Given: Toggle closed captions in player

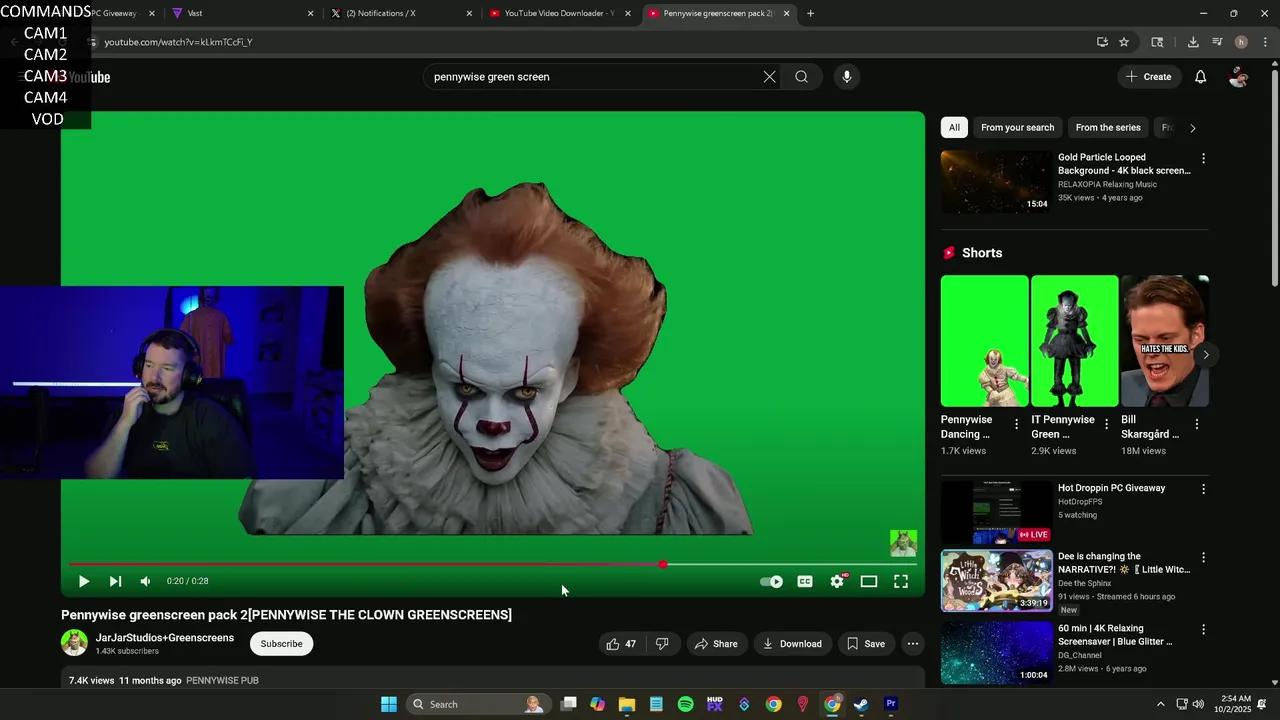Looking at the screenshot, I should [x=805, y=581].
